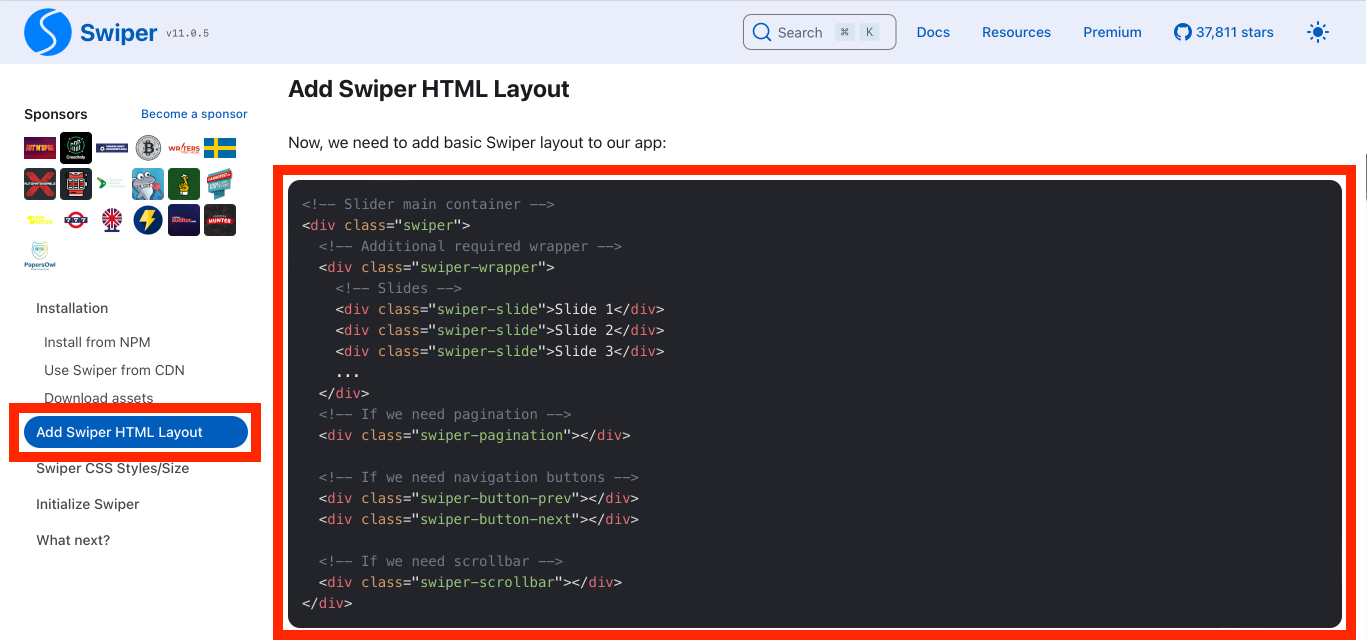1367x642 pixels.
Task: Go to Use Swiper from CDN section
Action: (114, 370)
